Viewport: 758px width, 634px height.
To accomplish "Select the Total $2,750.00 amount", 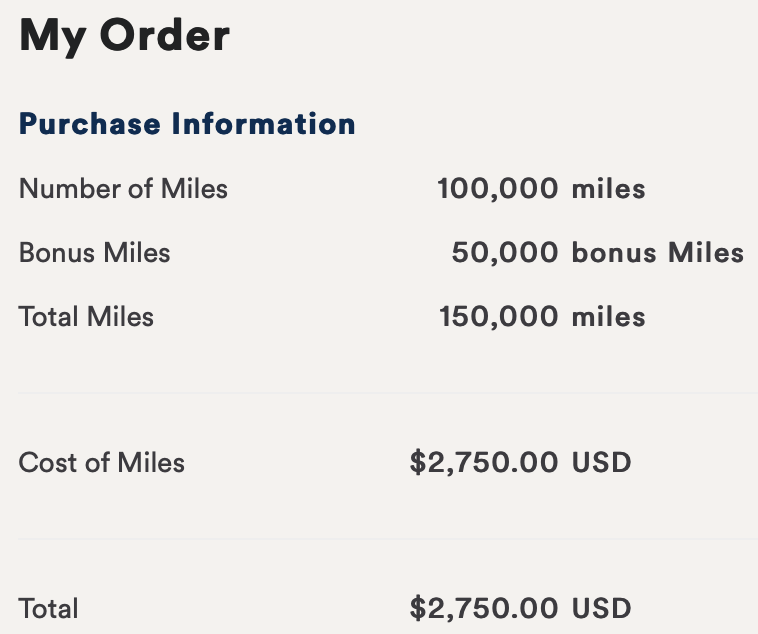I will pos(484,608).
